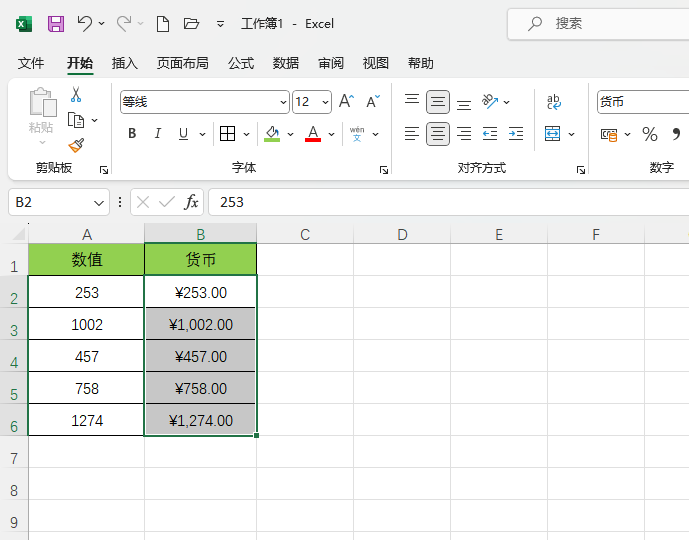Change text orientation icon
The height and width of the screenshot is (540, 689).
click(490, 101)
